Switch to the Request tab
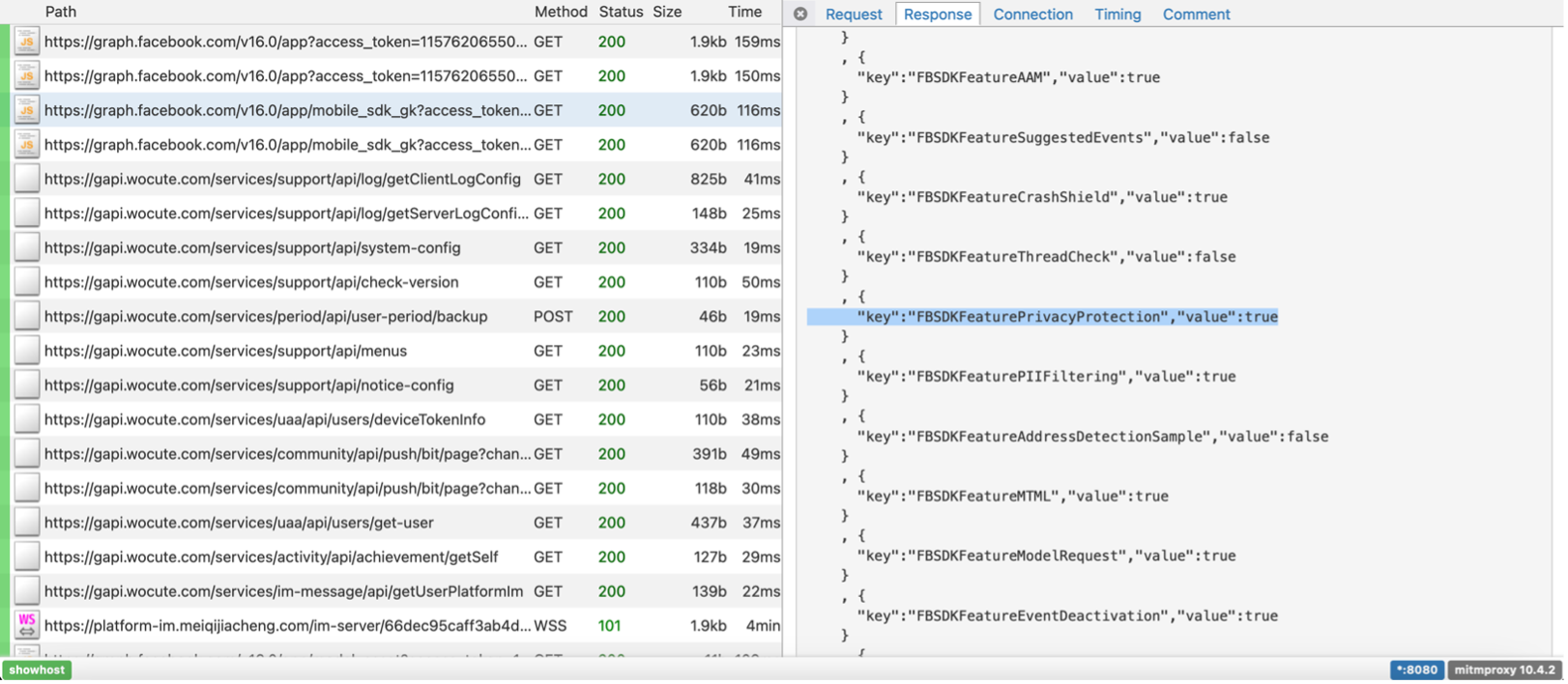Screen dimensions: 1568x684 [x=854, y=14]
